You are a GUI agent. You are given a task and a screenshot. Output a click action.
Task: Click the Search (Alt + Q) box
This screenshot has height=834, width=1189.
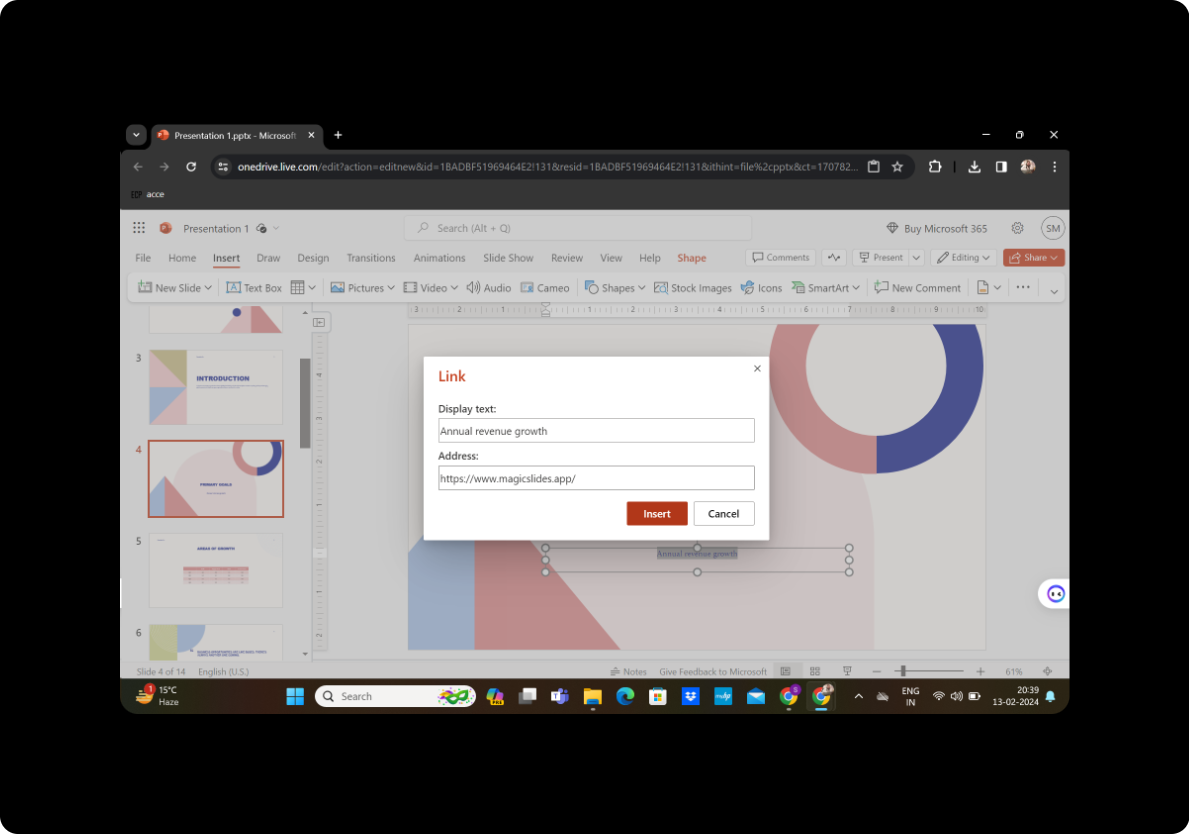578,228
